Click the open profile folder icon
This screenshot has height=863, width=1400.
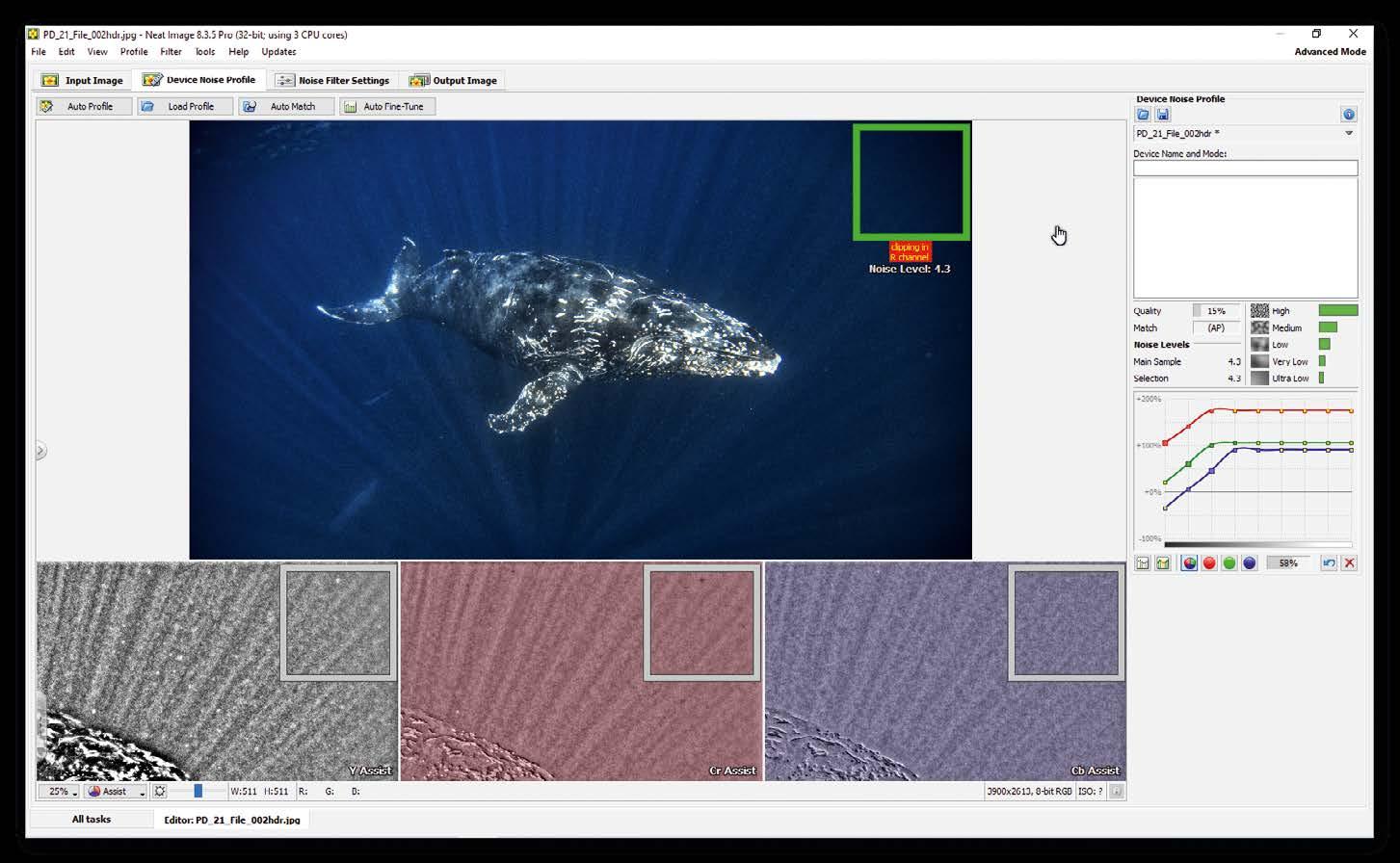point(1144,115)
